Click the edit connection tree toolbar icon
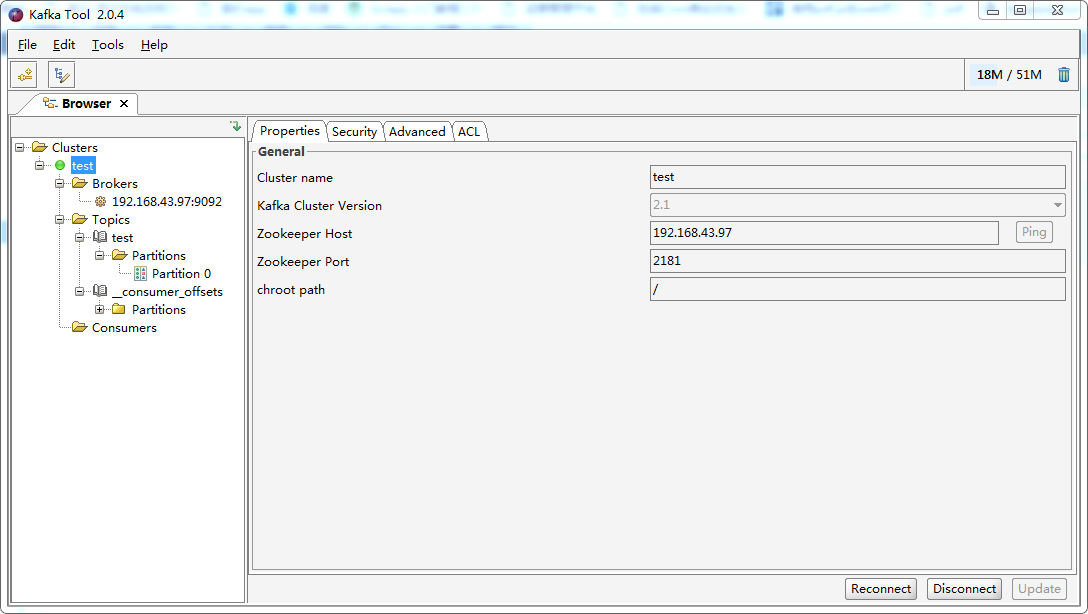 click(x=62, y=75)
